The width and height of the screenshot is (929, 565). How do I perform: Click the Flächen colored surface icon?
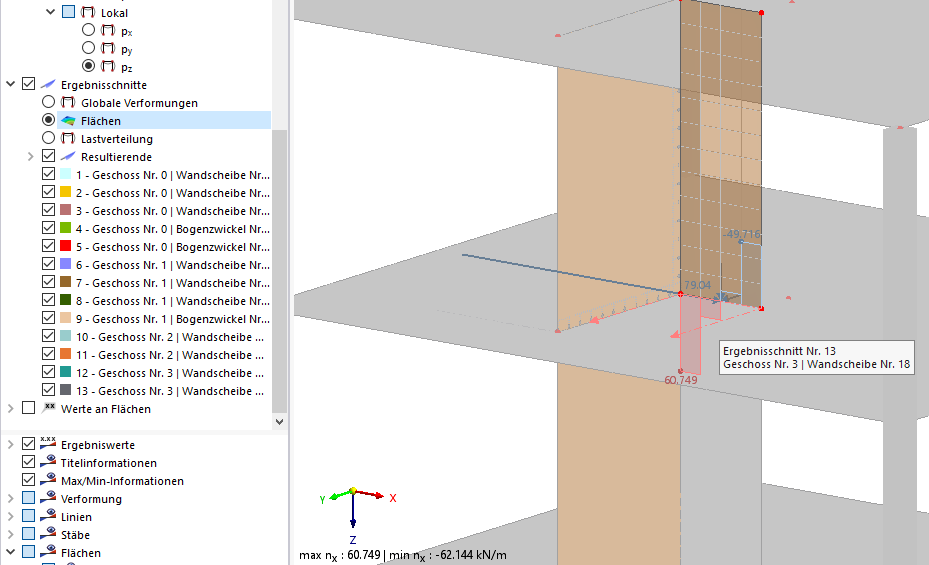(68, 120)
